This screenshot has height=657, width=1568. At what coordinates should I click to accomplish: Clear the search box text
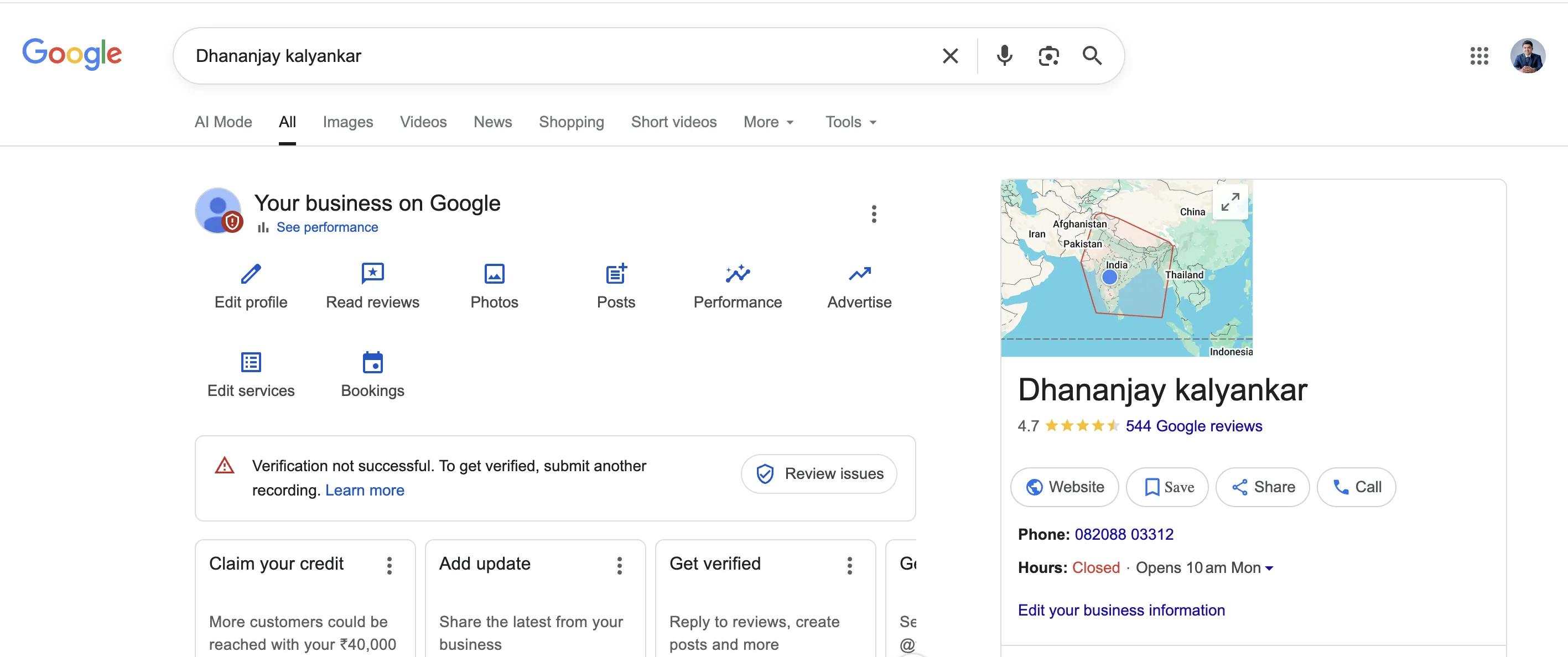coord(949,55)
